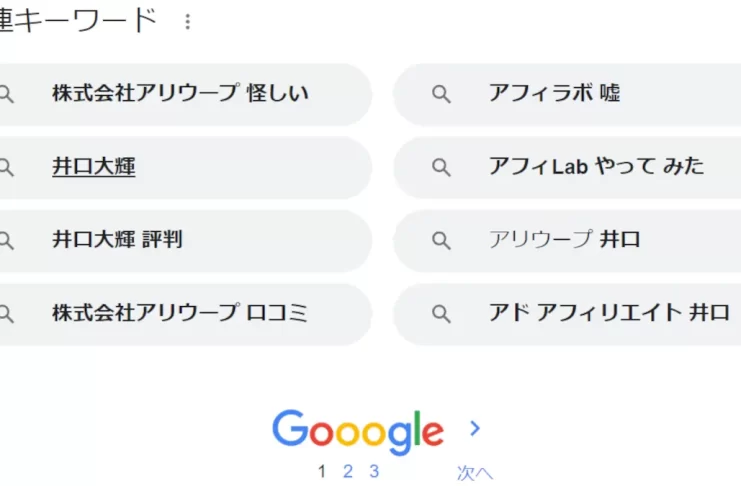Open the related keywords three-dot menu
The width and height of the screenshot is (741, 486).
click(x=187, y=21)
